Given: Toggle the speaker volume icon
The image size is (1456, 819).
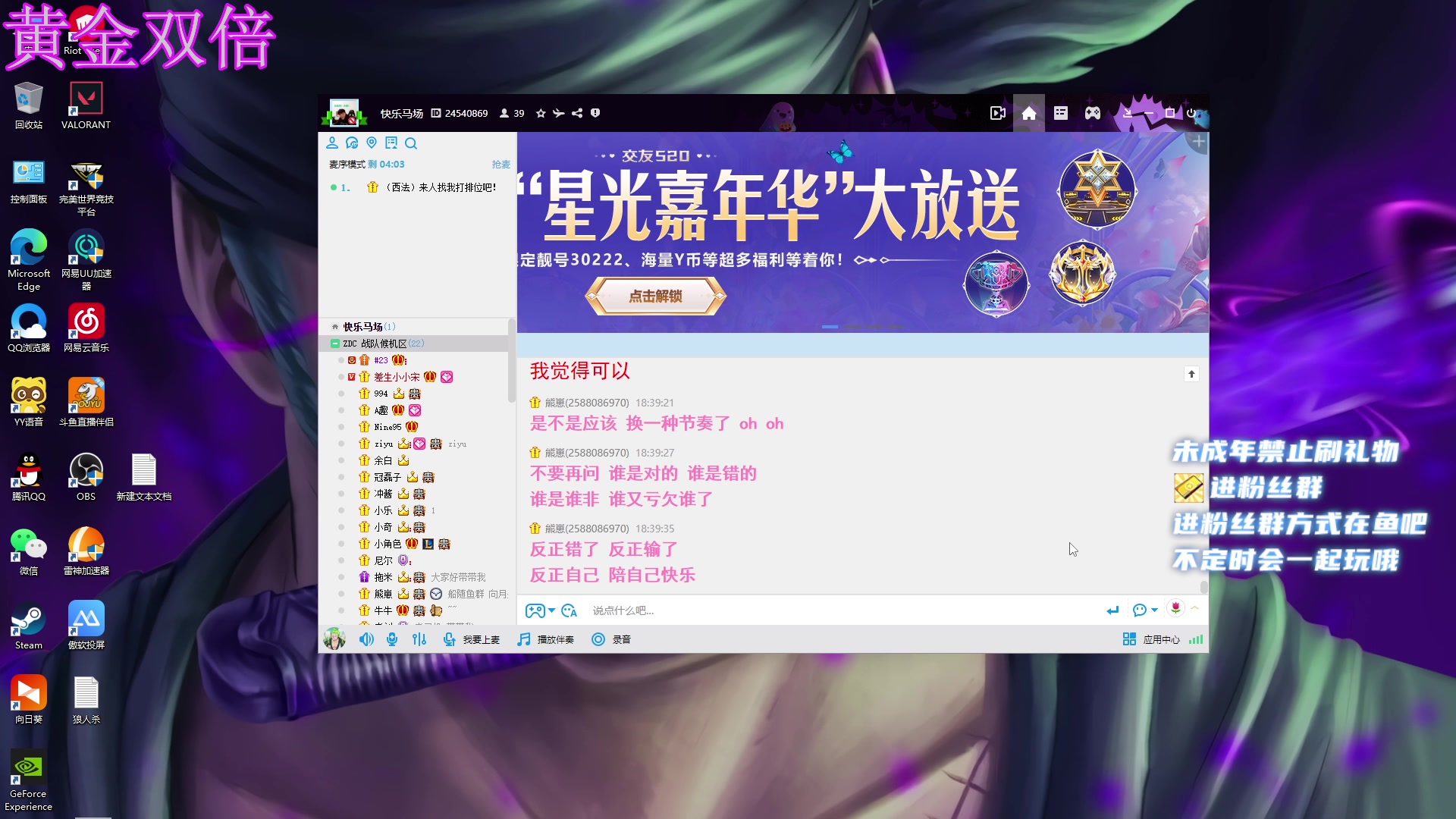Looking at the screenshot, I should (366, 639).
